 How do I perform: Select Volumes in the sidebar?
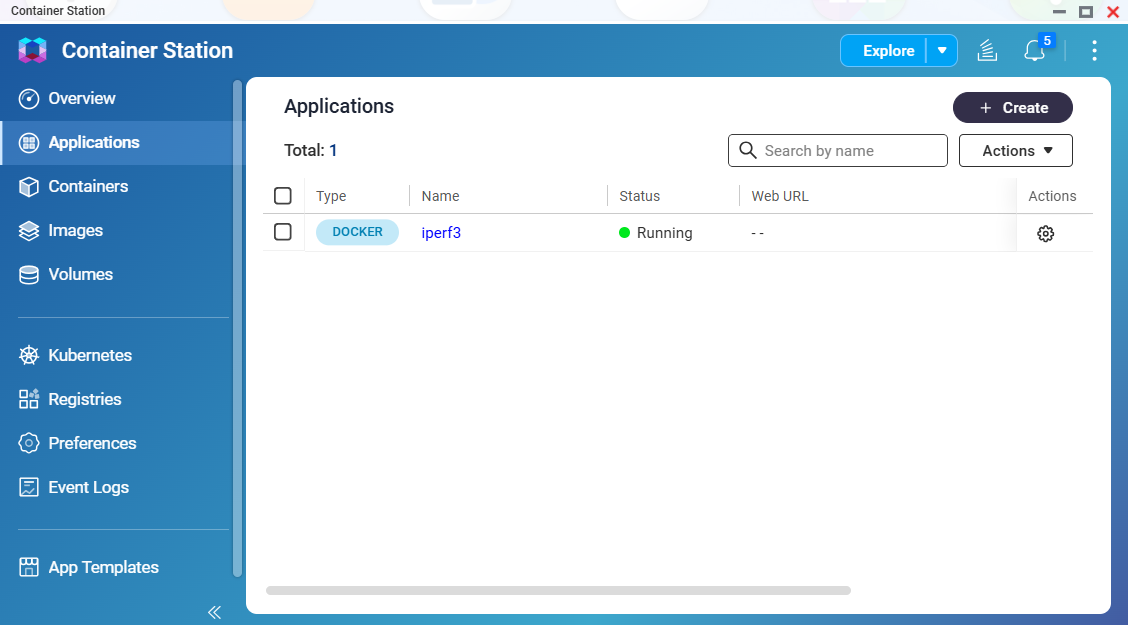point(81,274)
